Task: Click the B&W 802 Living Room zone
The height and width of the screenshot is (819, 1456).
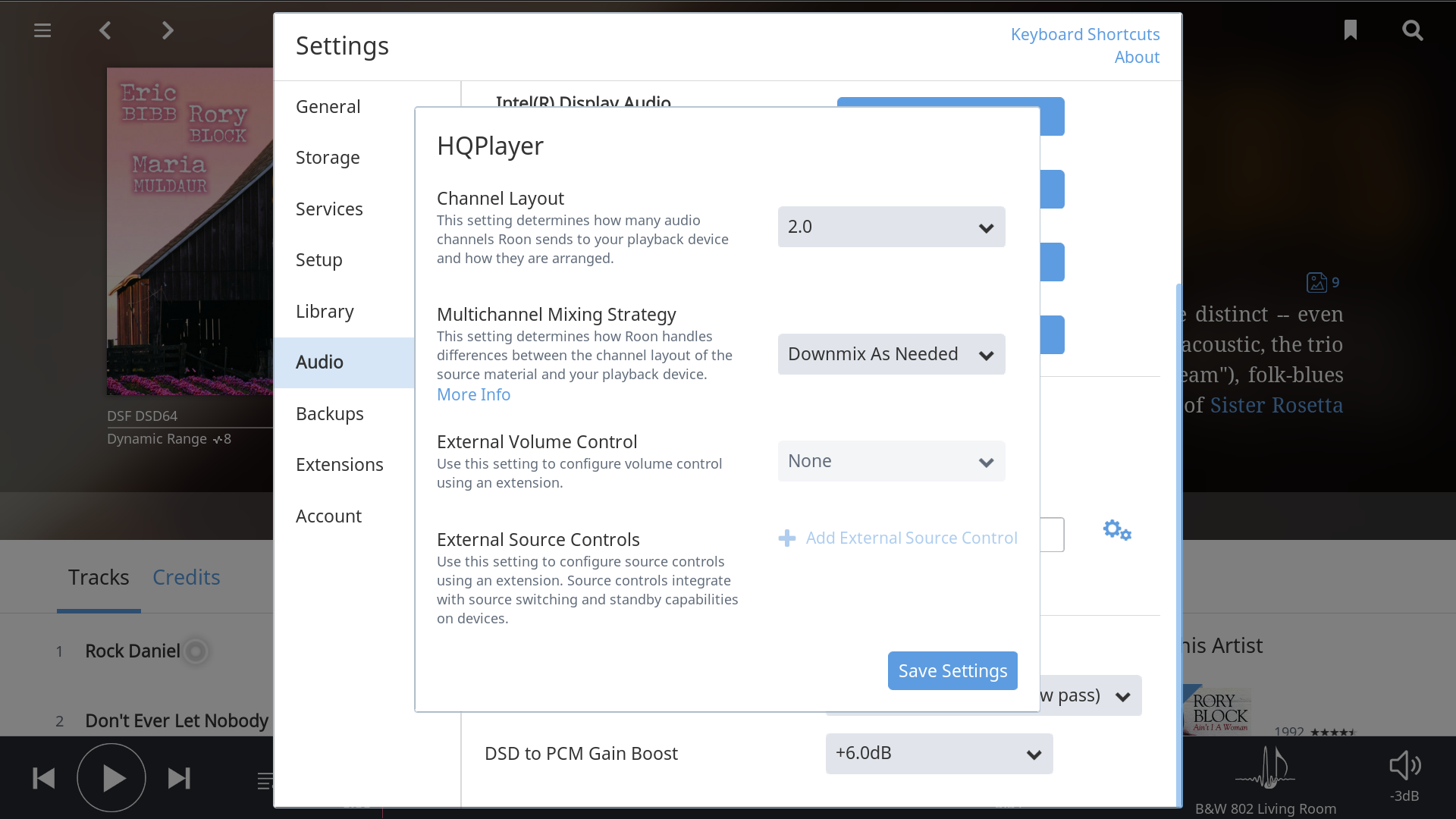Action: pyautogui.click(x=1266, y=809)
